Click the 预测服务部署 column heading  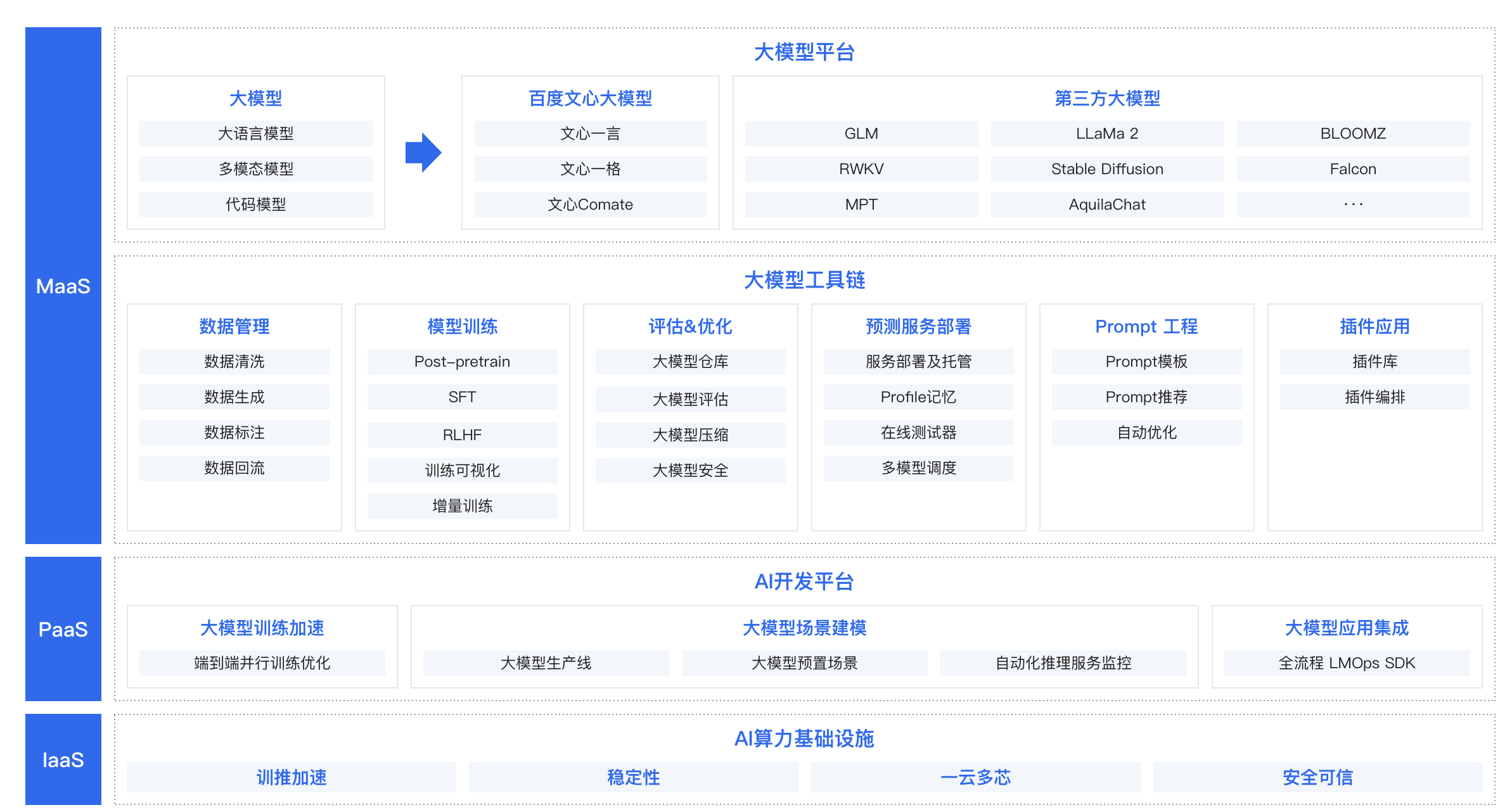[x=919, y=326]
